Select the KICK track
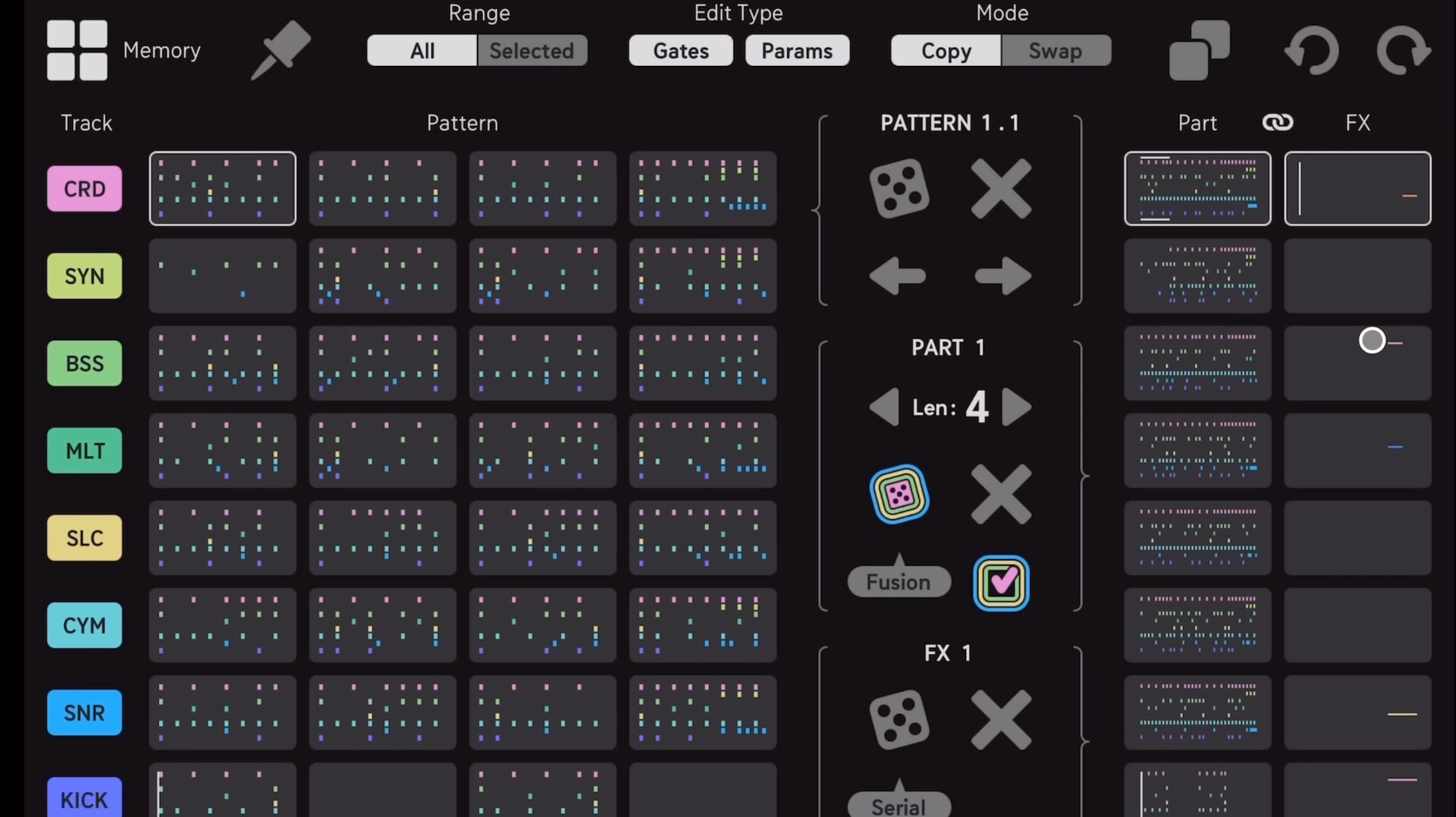1456x817 pixels. point(84,797)
